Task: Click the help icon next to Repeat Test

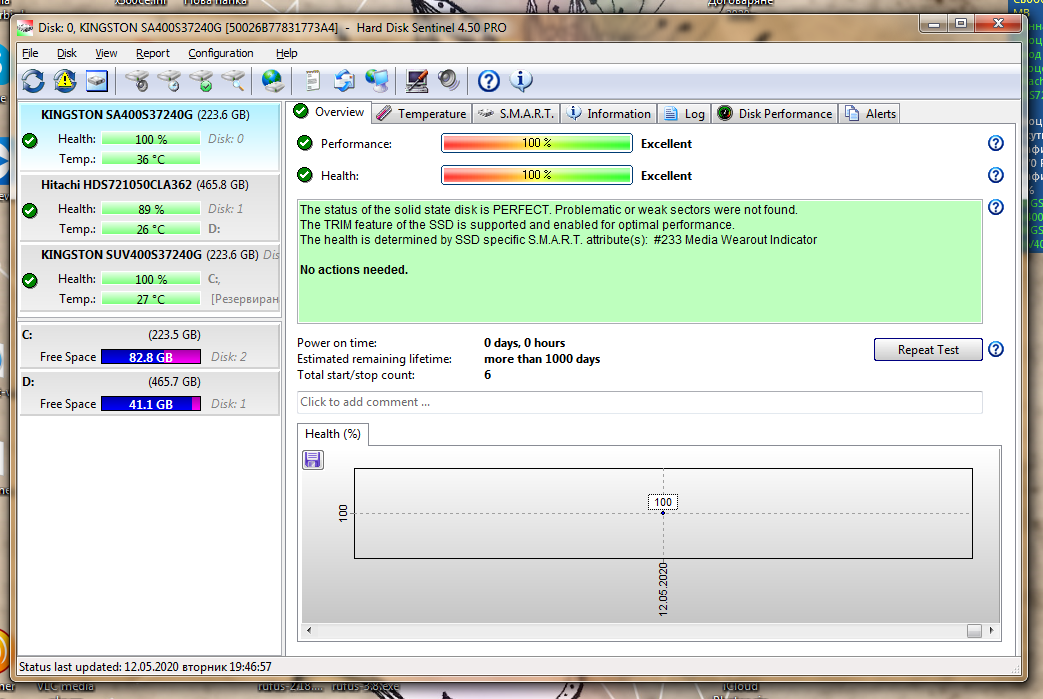Action: tap(996, 349)
